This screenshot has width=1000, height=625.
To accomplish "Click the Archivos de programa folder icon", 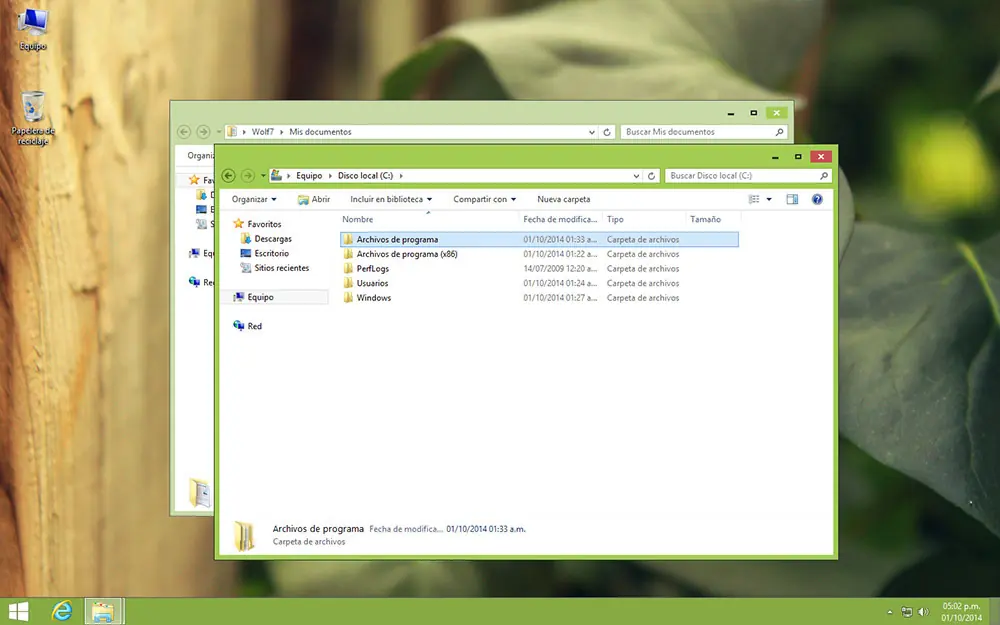I will [348, 239].
